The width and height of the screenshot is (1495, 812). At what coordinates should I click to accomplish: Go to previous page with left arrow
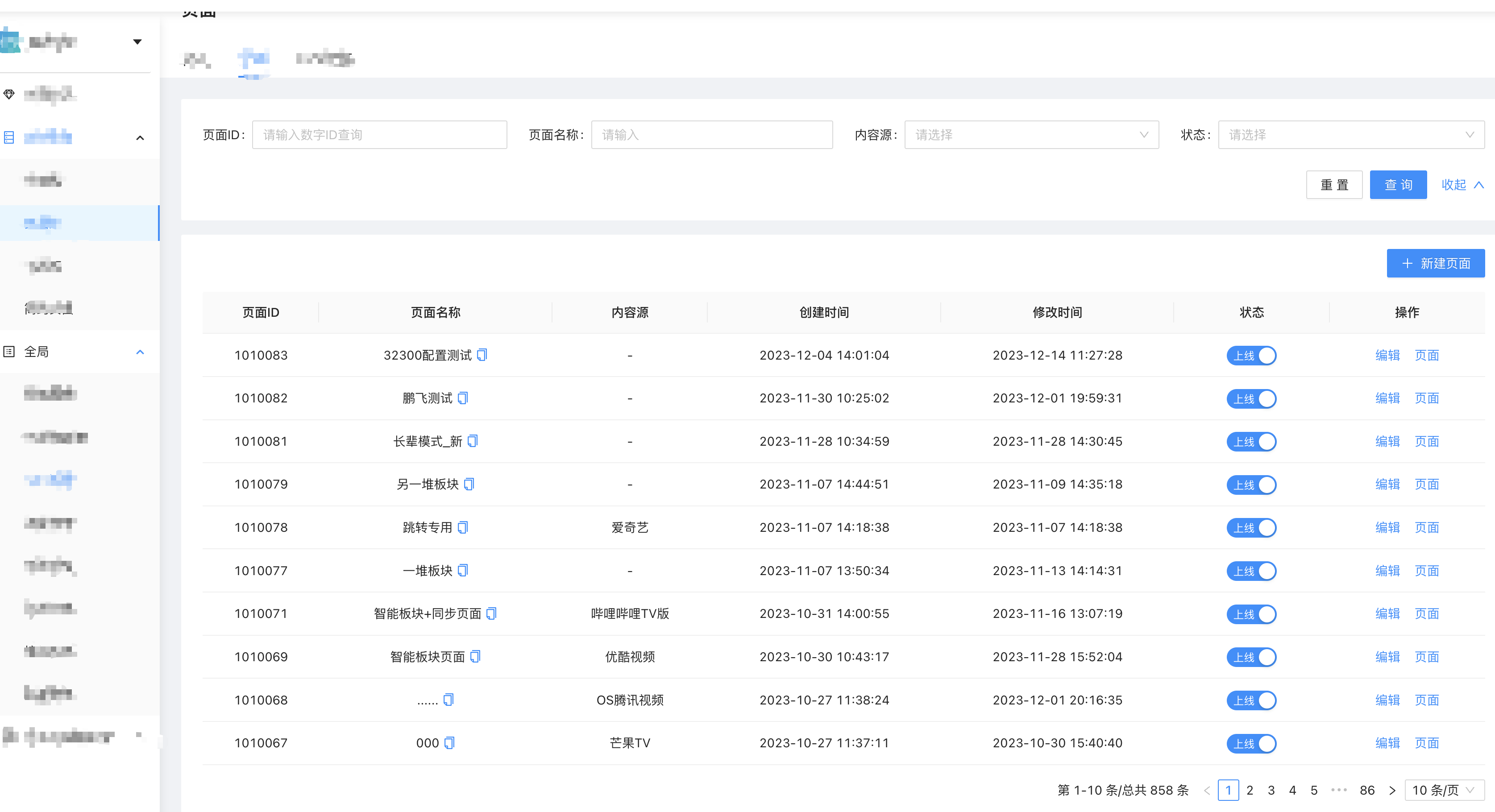tap(1207, 790)
